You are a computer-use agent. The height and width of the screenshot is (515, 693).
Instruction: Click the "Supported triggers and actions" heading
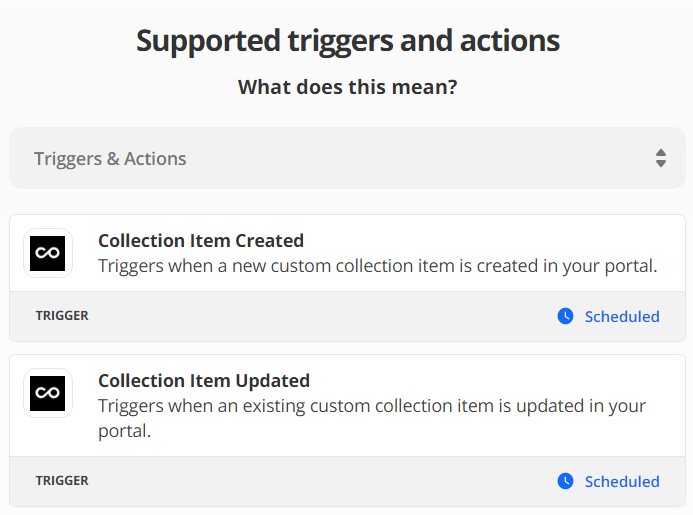[347, 41]
